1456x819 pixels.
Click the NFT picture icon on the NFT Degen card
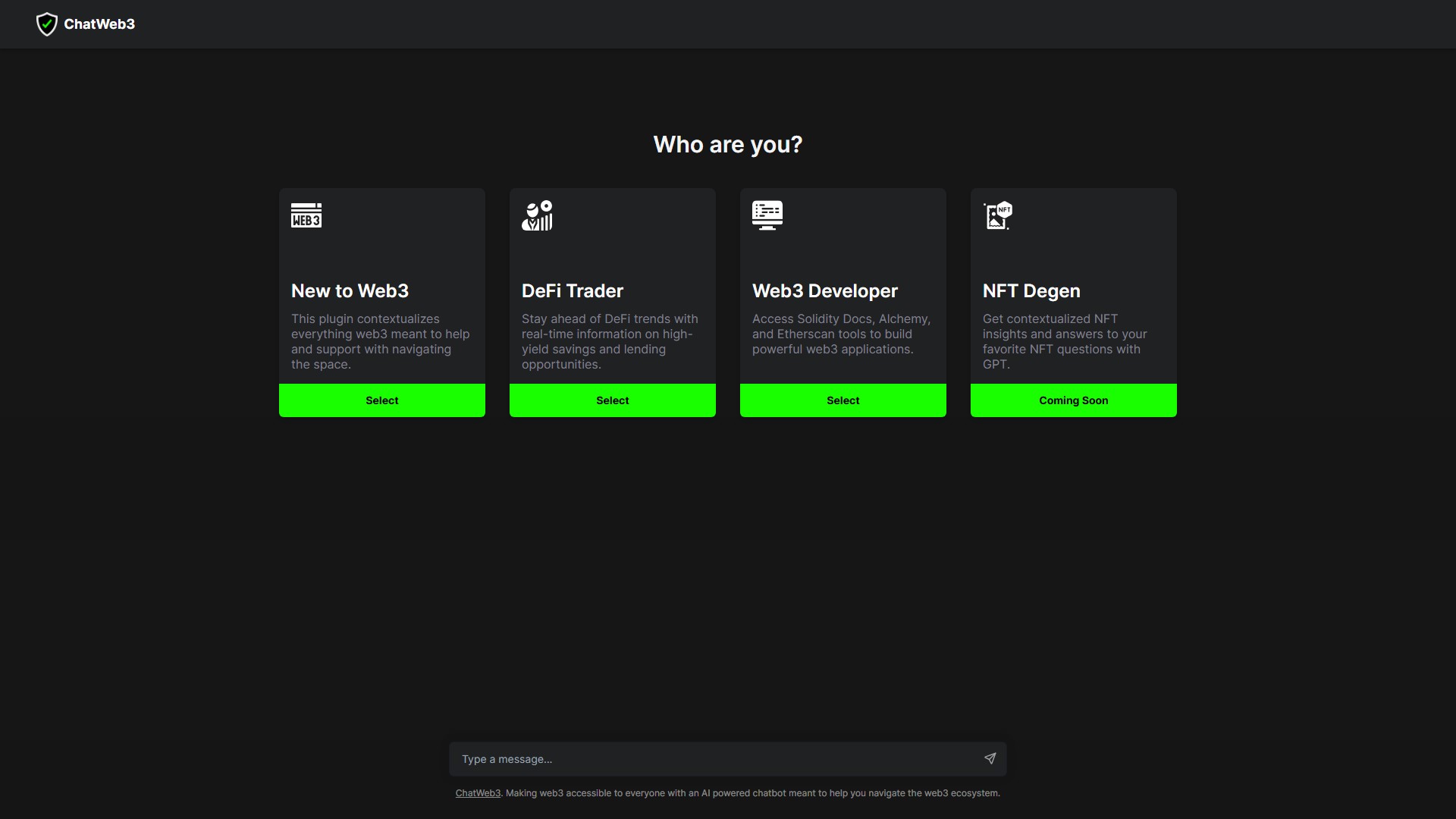(996, 215)
